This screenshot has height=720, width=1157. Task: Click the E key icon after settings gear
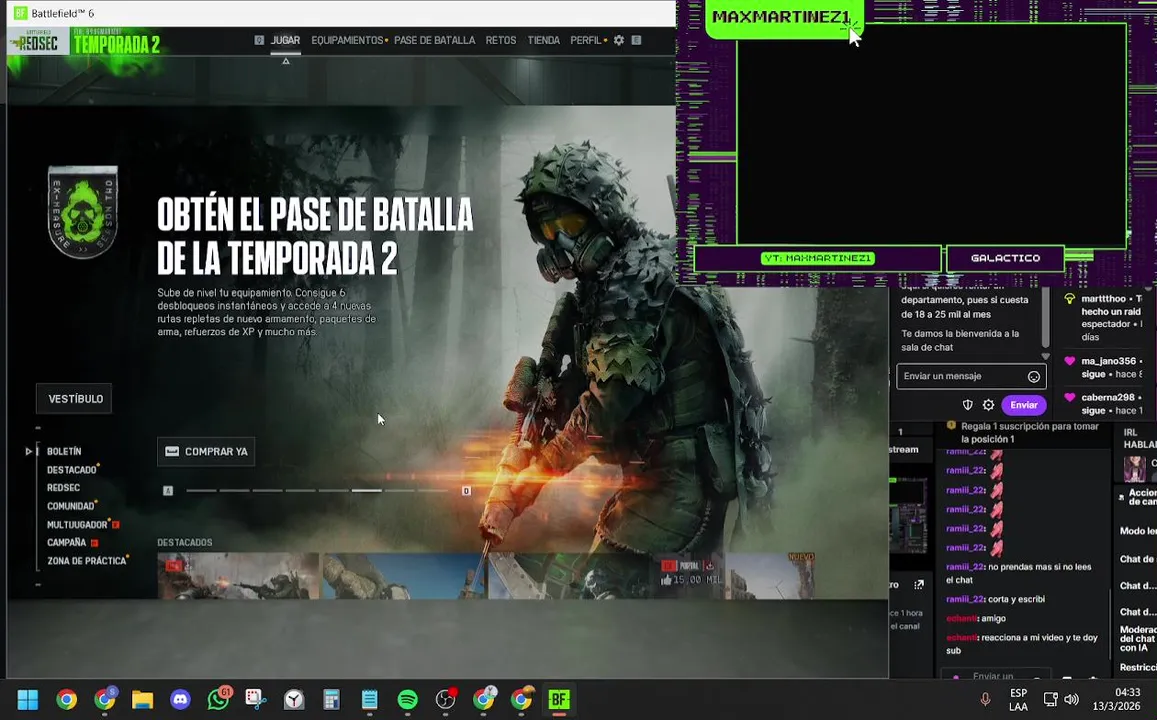[636, 40]
